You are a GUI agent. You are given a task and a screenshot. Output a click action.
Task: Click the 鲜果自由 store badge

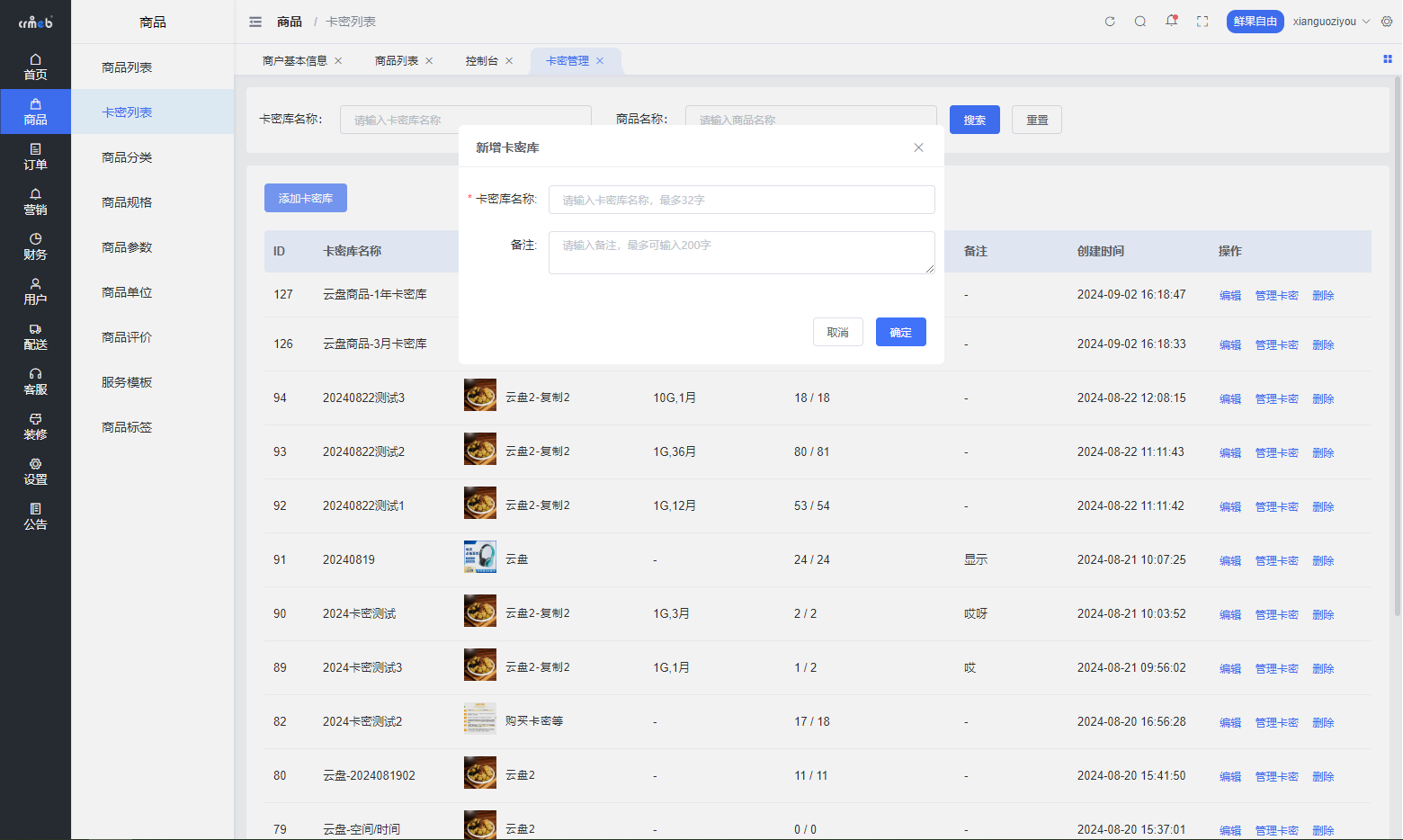1256,22
